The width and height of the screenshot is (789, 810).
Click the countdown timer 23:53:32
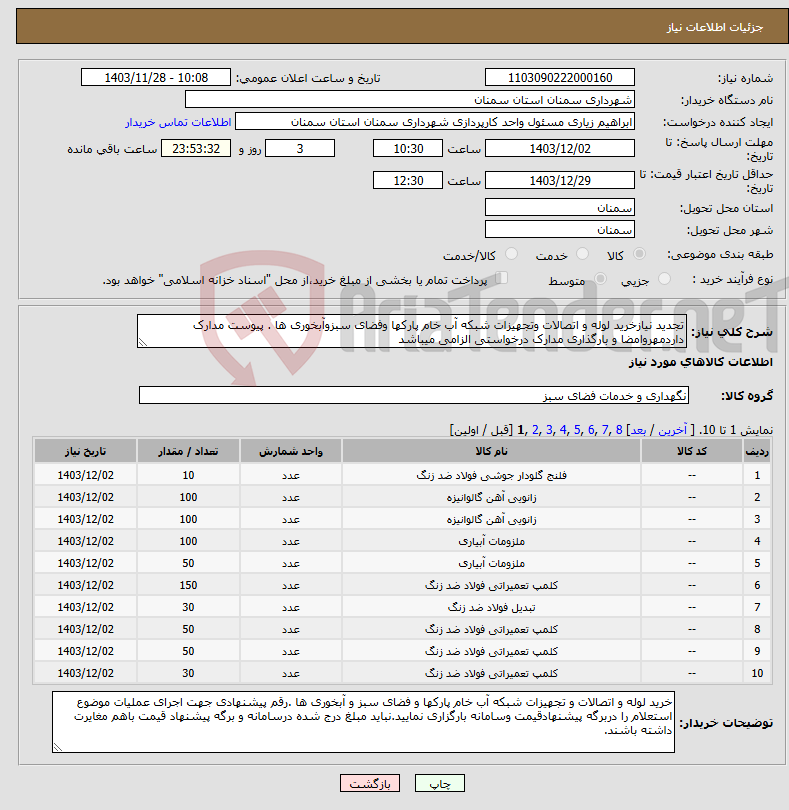click(196, 148)
